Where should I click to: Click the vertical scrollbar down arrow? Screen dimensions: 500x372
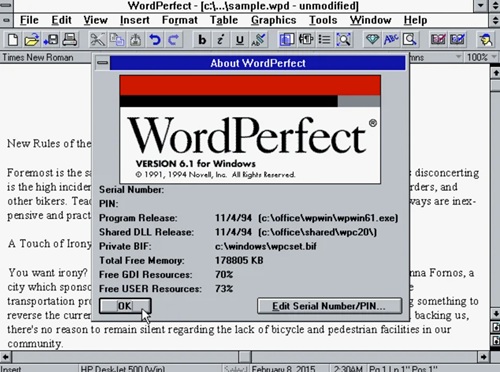coord(495,313)
